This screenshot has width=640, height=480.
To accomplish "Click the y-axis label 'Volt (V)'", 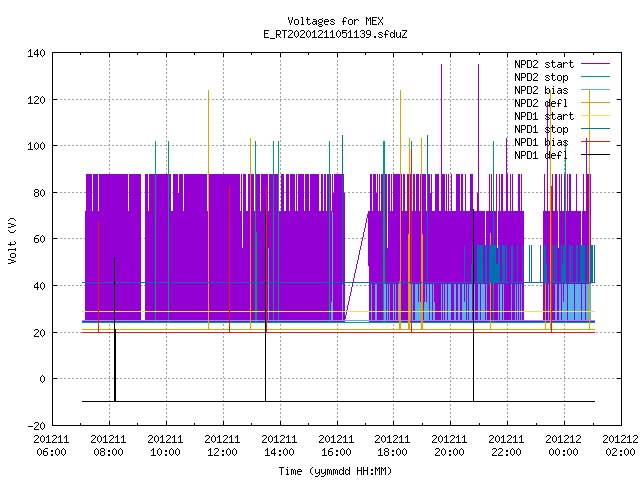I will [x=12, y=240].
